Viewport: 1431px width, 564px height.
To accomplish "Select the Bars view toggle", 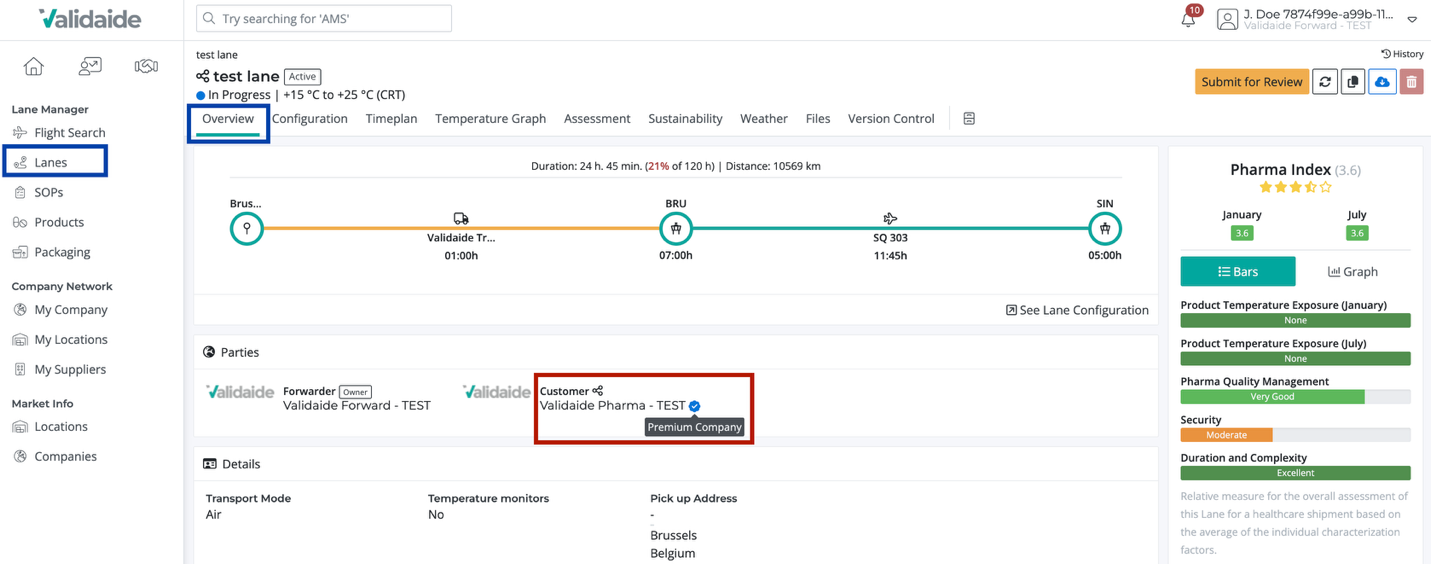I will pyautogui.click(x=1238, y=272).
